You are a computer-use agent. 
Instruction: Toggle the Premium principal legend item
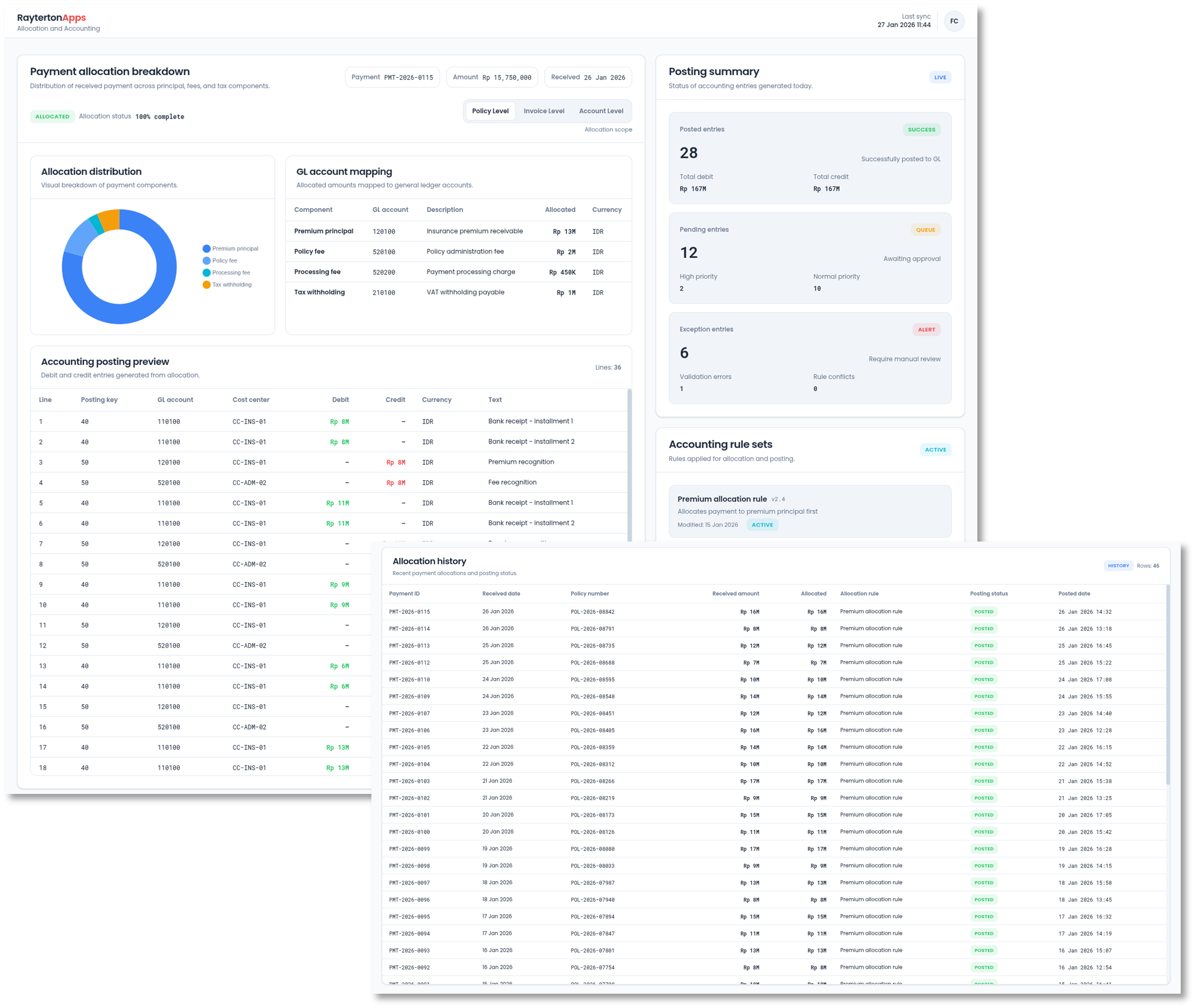point(230,248)
